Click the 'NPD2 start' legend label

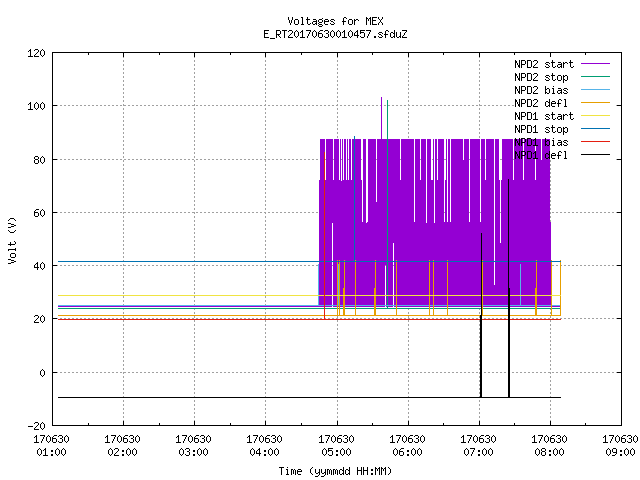point(544,64)
